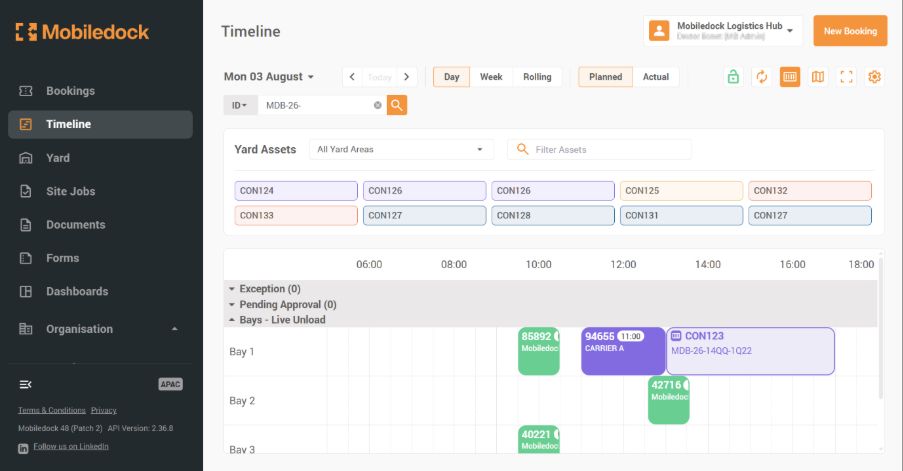903x471 pixels.
Task: Follow the LinkedIn link
Action: point(70,446)
